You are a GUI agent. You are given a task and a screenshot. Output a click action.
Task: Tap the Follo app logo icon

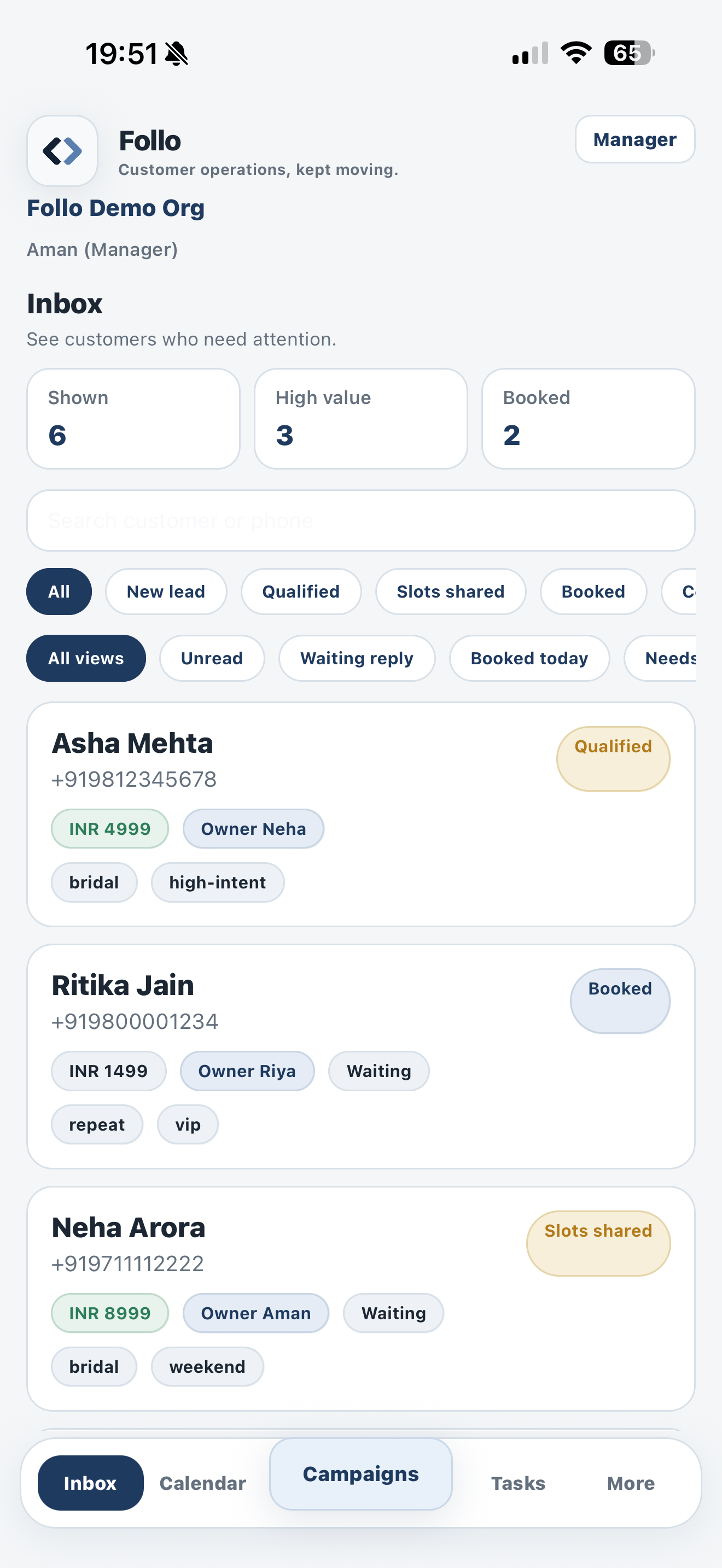click(61, 151)
